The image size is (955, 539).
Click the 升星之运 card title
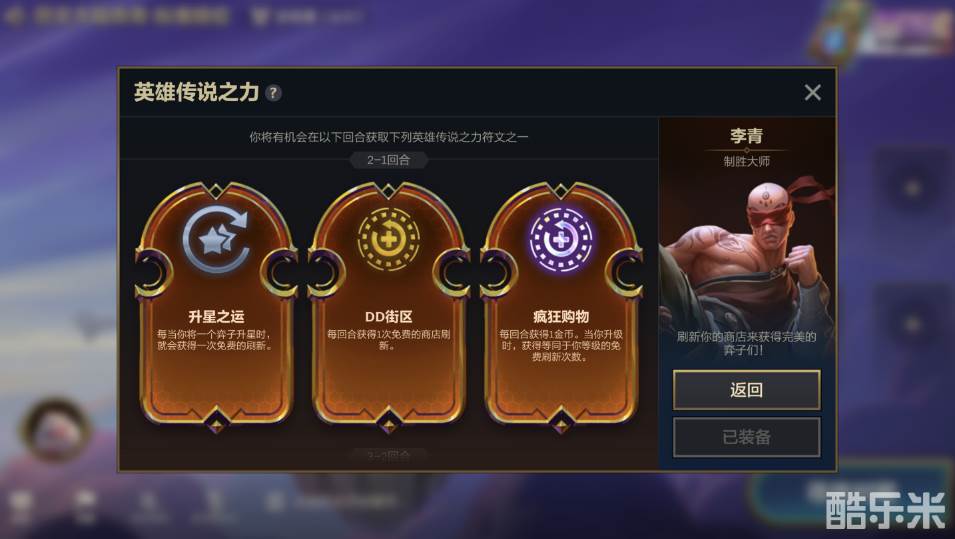(216, 316)
